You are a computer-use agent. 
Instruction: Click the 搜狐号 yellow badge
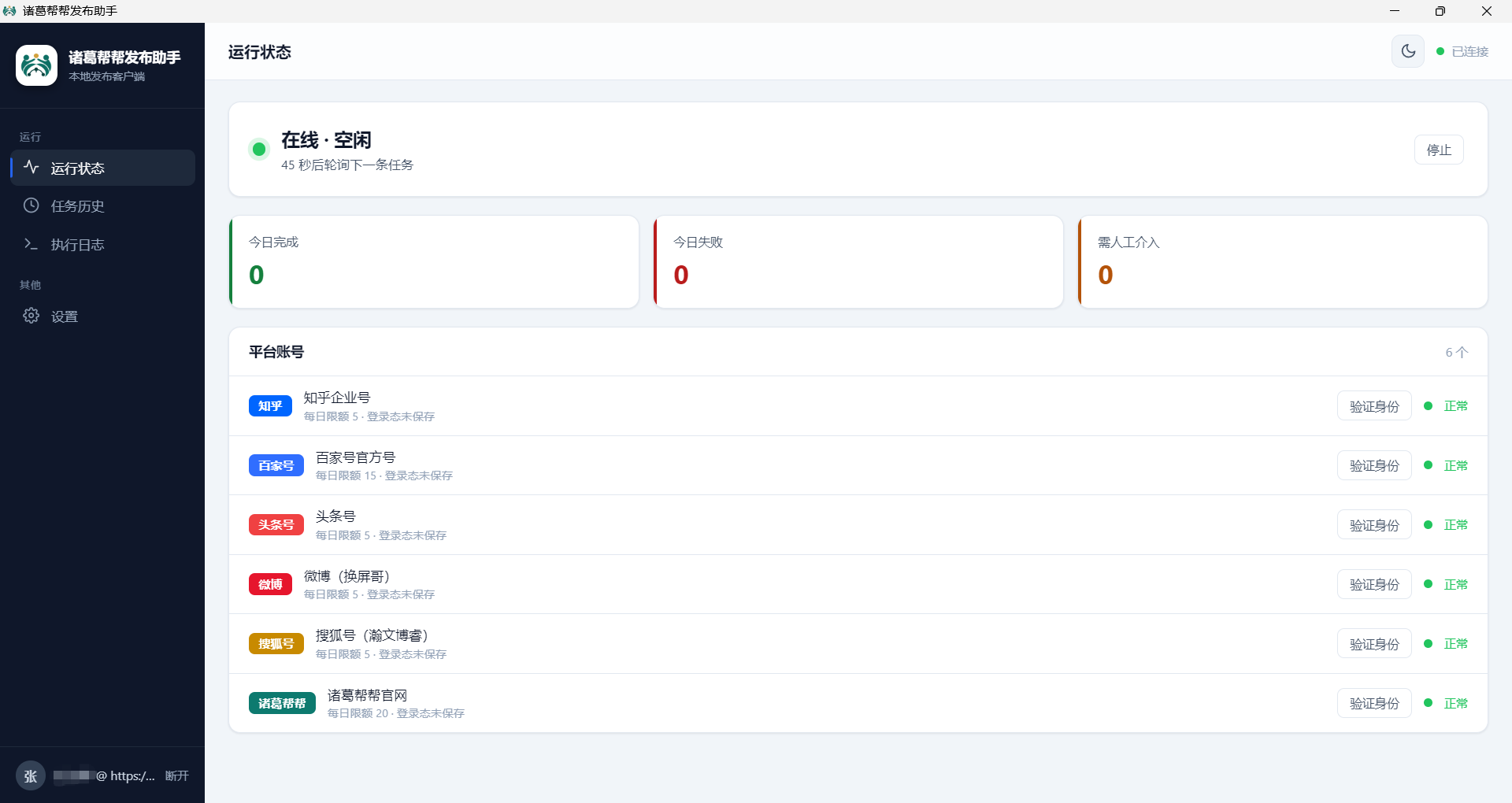coord(276,644)
